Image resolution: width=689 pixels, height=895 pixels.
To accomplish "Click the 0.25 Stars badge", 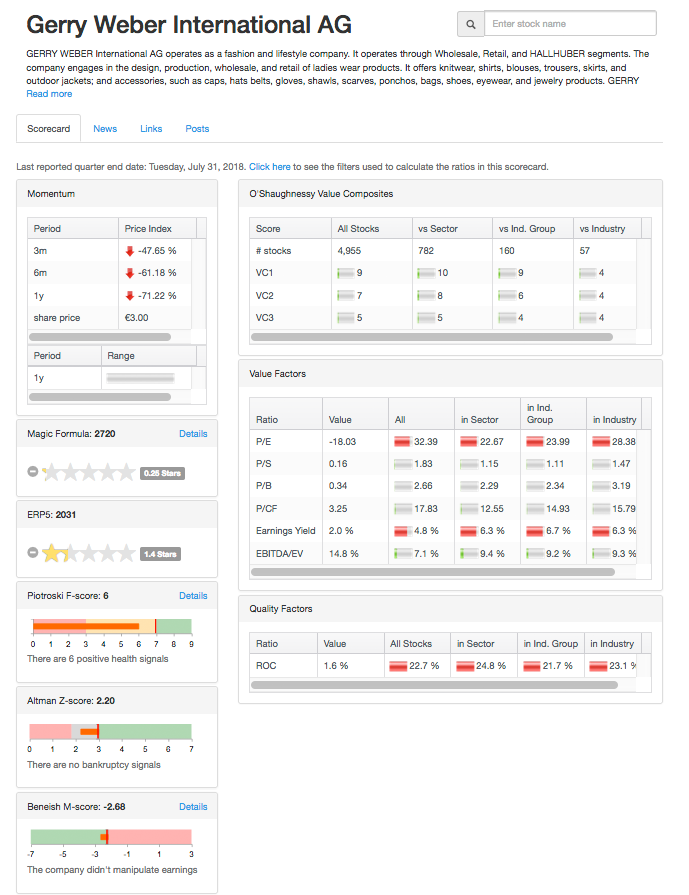I will click(x=163, y=473).
